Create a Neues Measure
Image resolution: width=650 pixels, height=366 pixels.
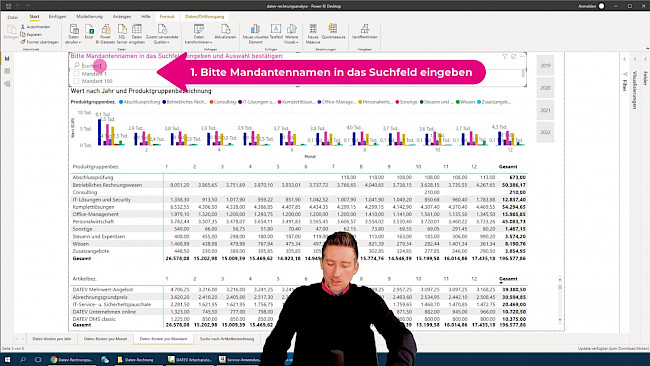click(x=313, y=34)
